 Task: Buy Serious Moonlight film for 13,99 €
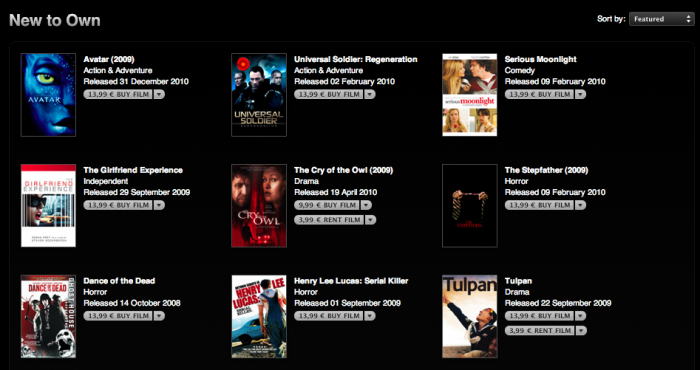pyautogui.click(x=539, y=95)
